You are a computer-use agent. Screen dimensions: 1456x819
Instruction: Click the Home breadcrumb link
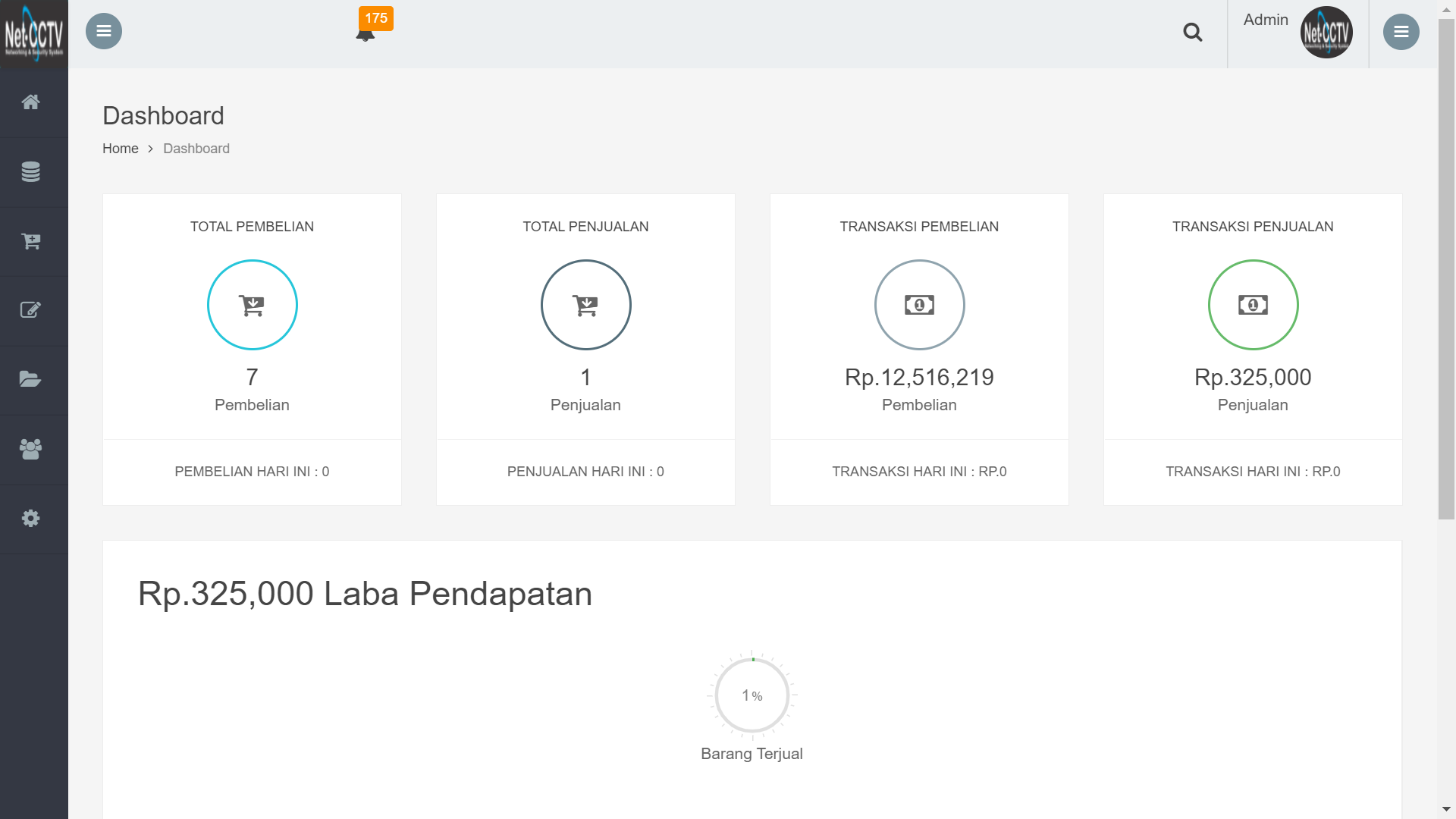121,149
